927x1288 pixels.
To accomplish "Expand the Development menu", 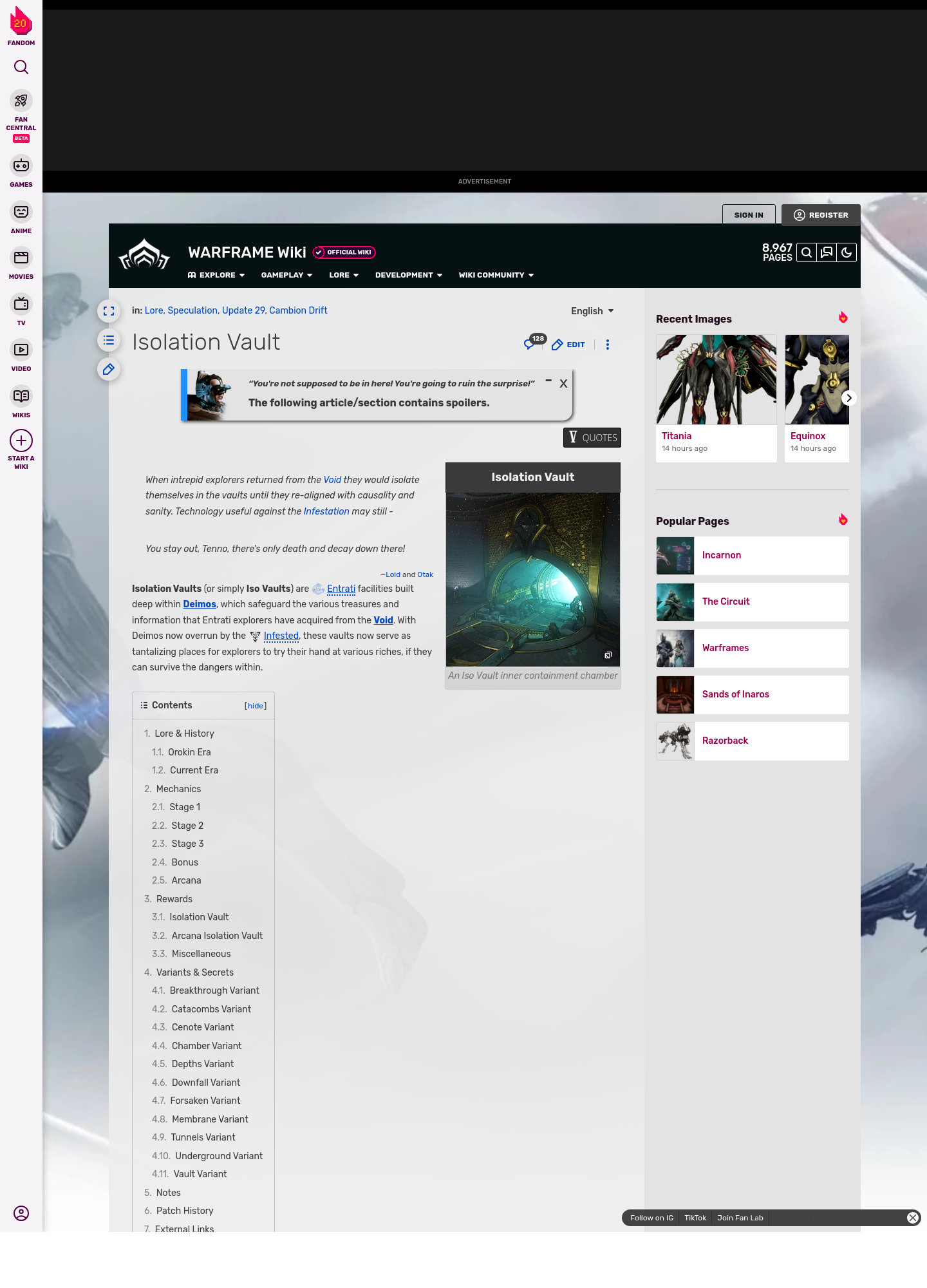I will pos(409,275).
